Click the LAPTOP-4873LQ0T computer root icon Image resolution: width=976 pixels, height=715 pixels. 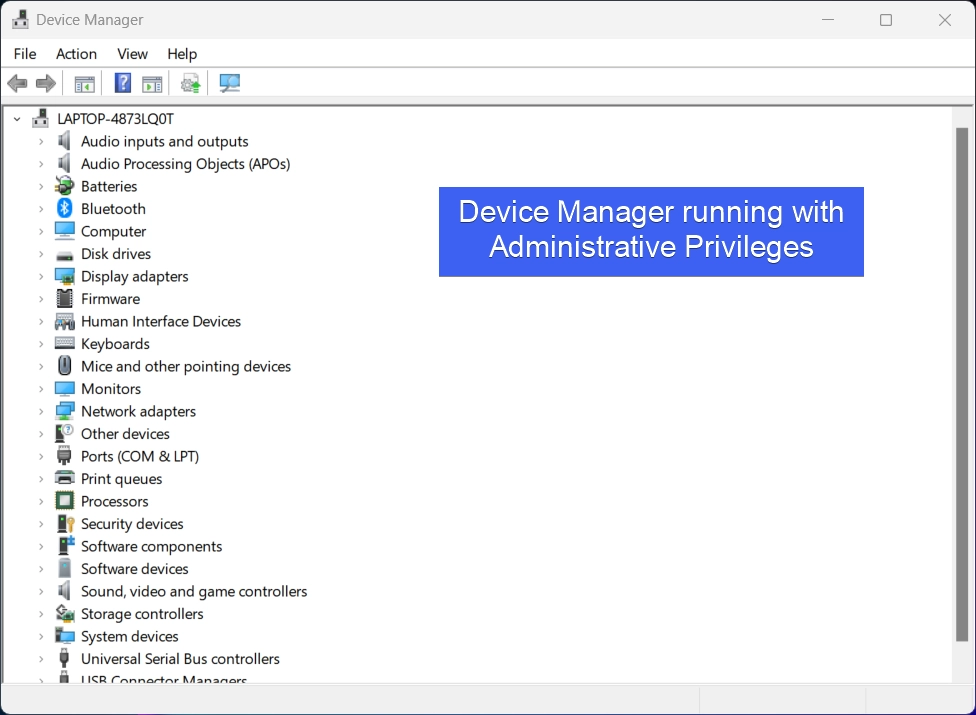pos(40,118)
